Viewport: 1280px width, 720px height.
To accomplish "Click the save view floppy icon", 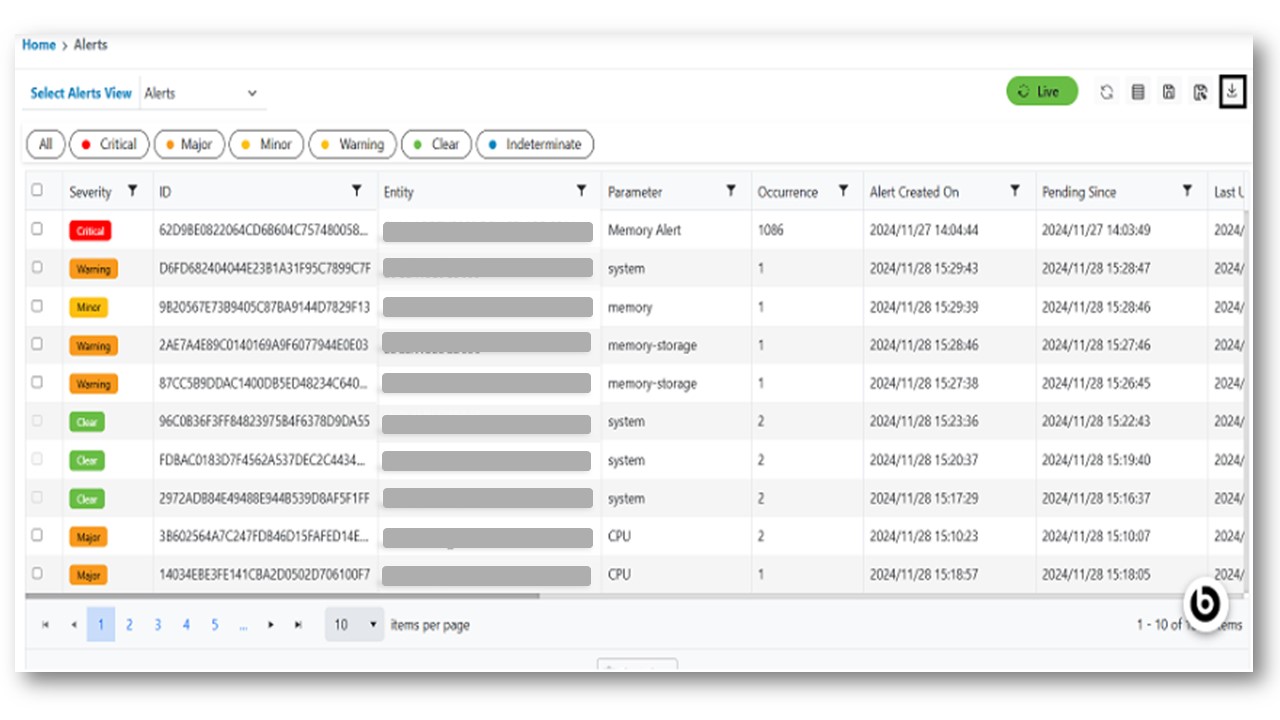I will pos(1168,92).
